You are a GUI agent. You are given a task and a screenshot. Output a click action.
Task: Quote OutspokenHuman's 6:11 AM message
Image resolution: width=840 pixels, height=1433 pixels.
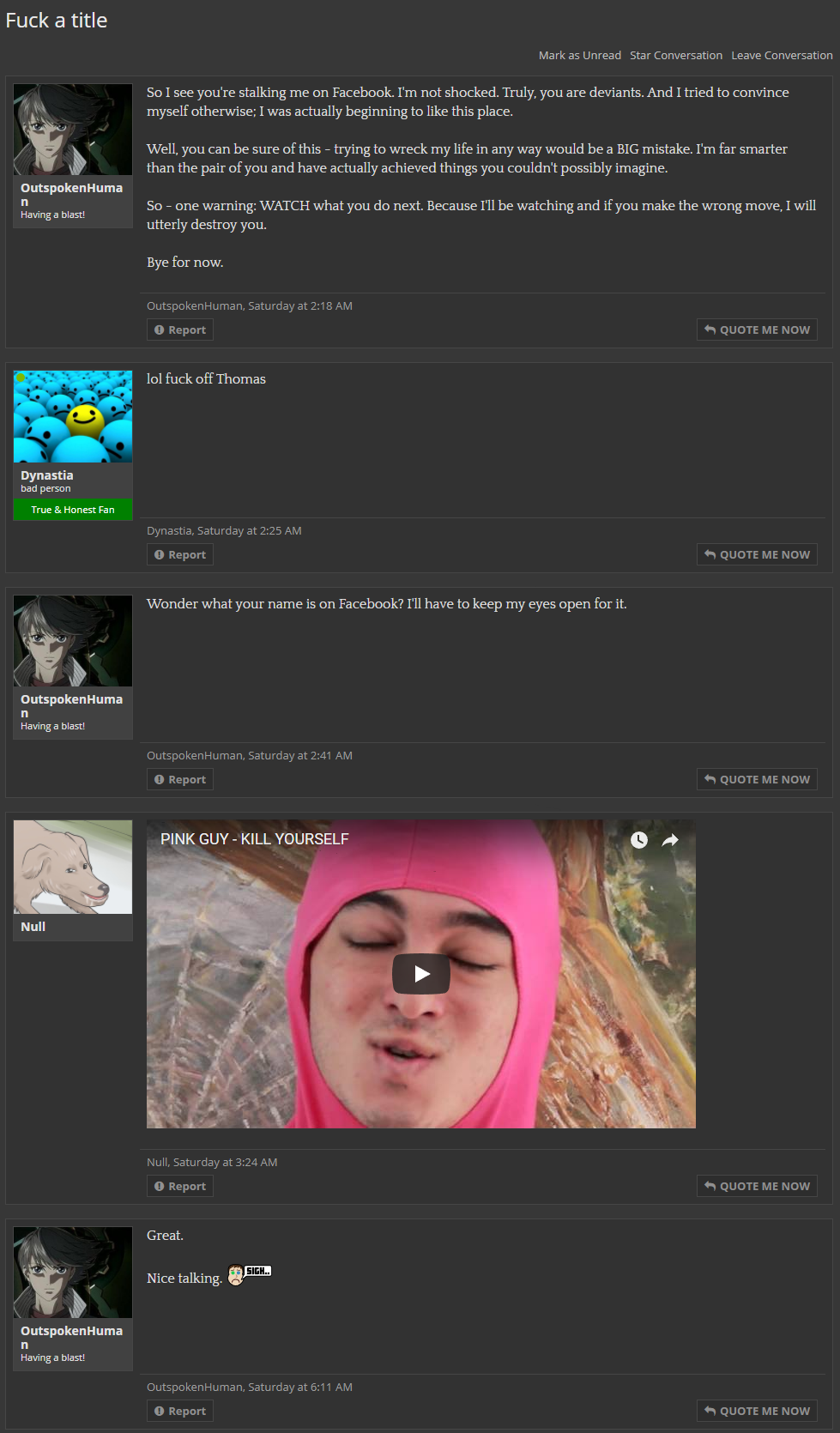pos(757,1411)
